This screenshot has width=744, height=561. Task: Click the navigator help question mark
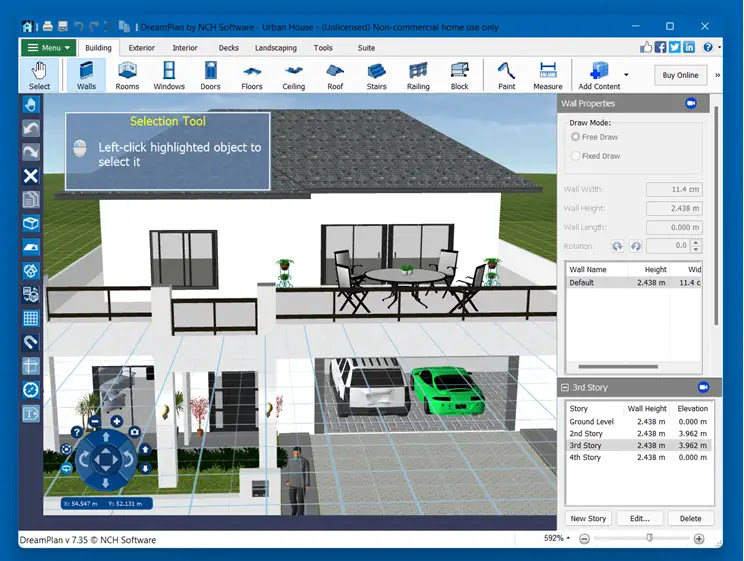pyautogui.click(x=77, y=432)
